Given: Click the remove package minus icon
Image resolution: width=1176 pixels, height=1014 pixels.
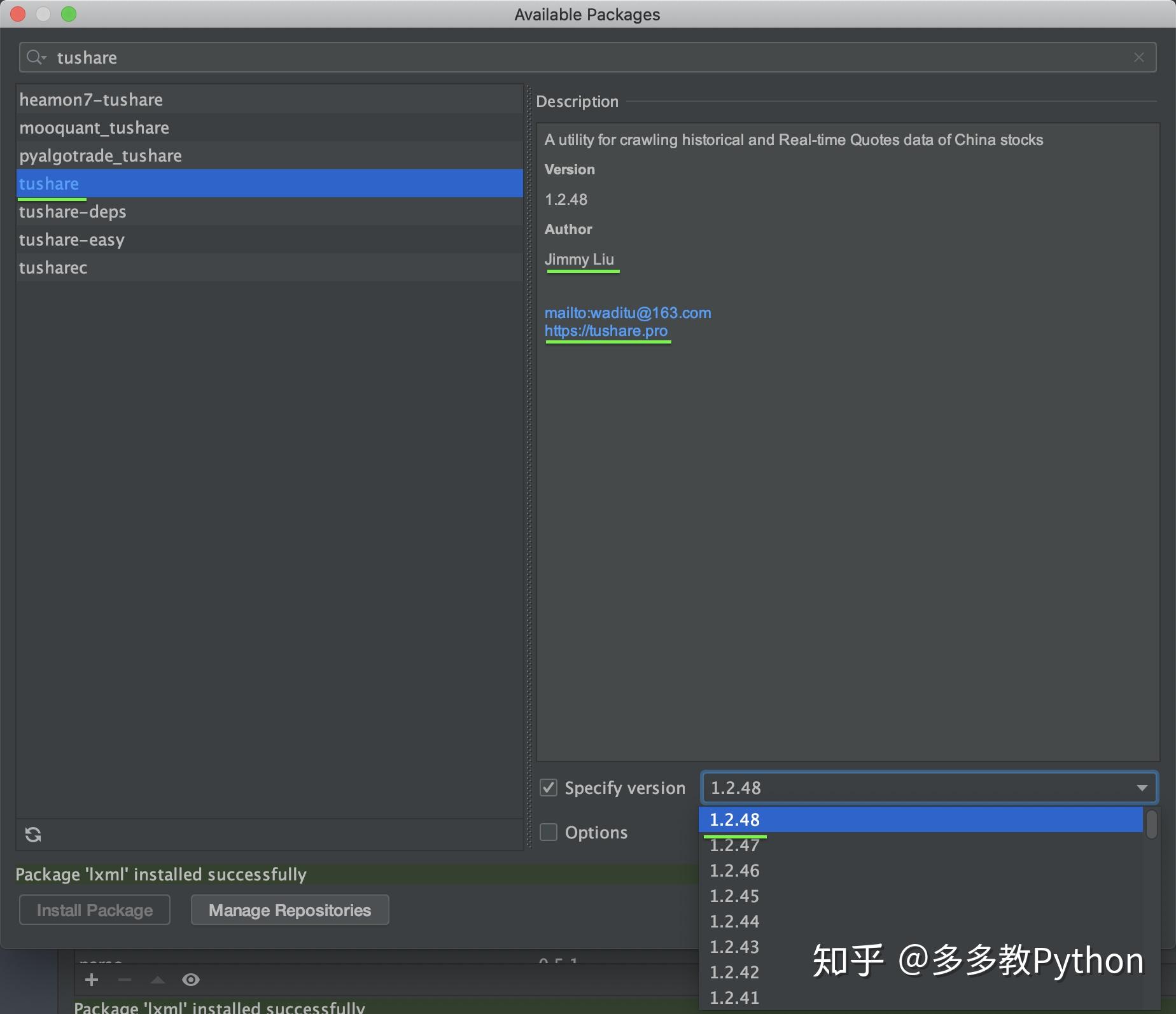Looking at the screenshot, I should click(125, 980).
